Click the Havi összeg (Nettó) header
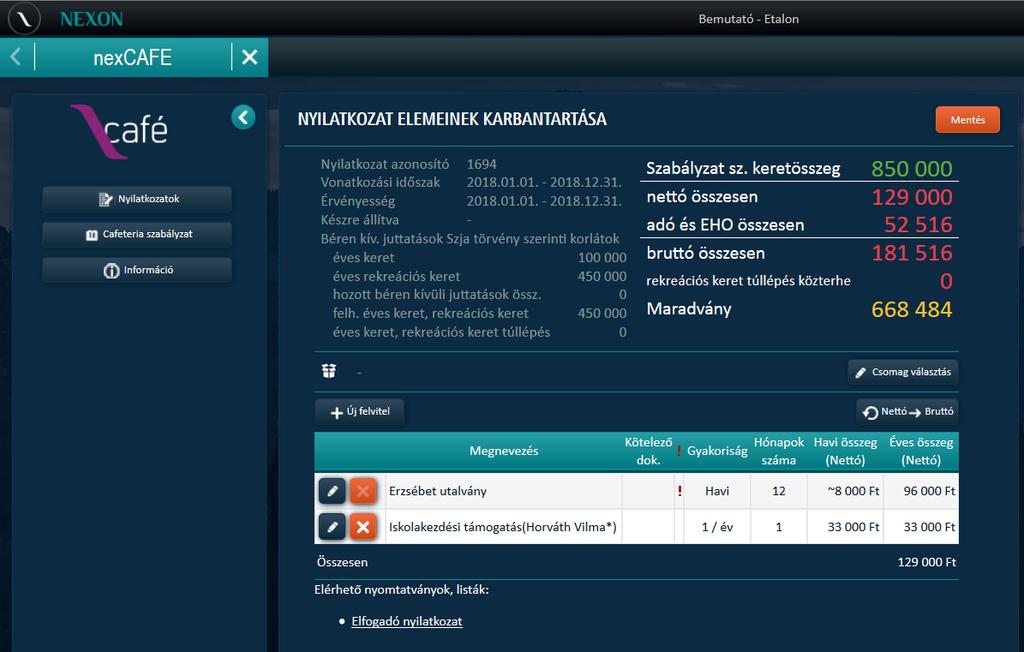This screenshot has width=1024, height=652. 845,451
